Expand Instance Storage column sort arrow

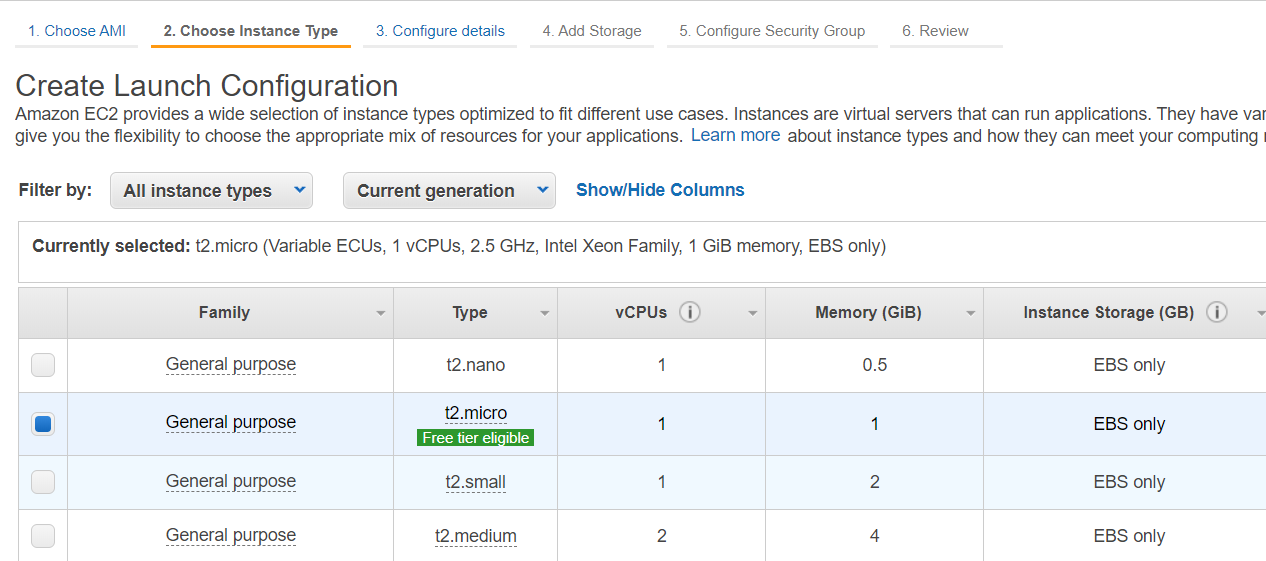point(1260,313)
